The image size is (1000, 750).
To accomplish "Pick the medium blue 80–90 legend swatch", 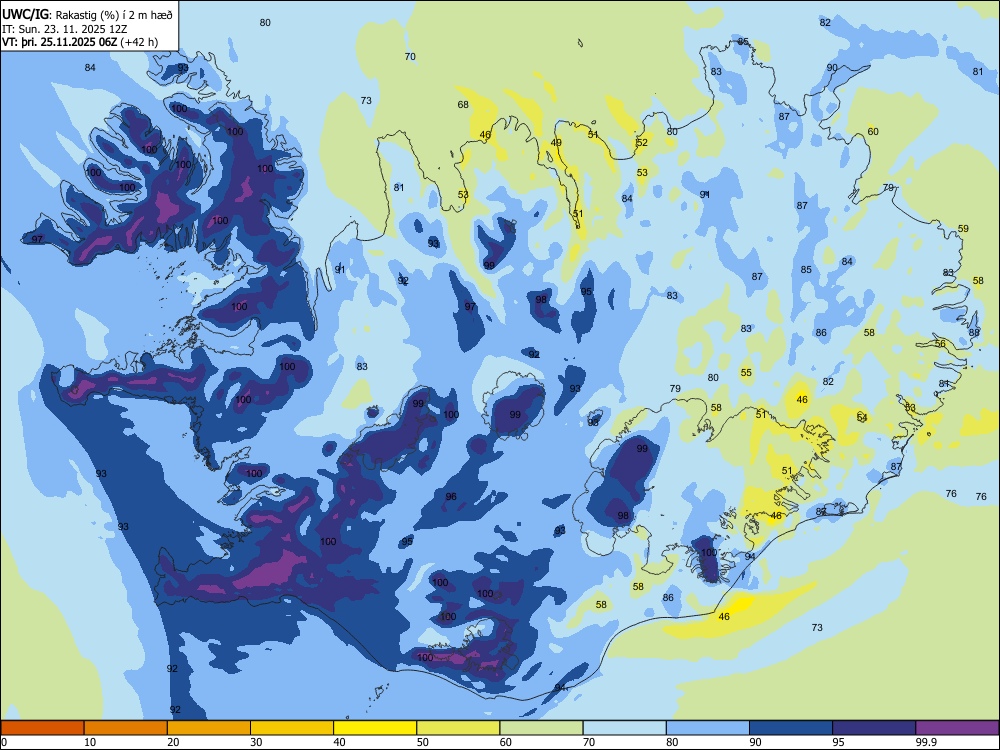I will coord(708,728).
